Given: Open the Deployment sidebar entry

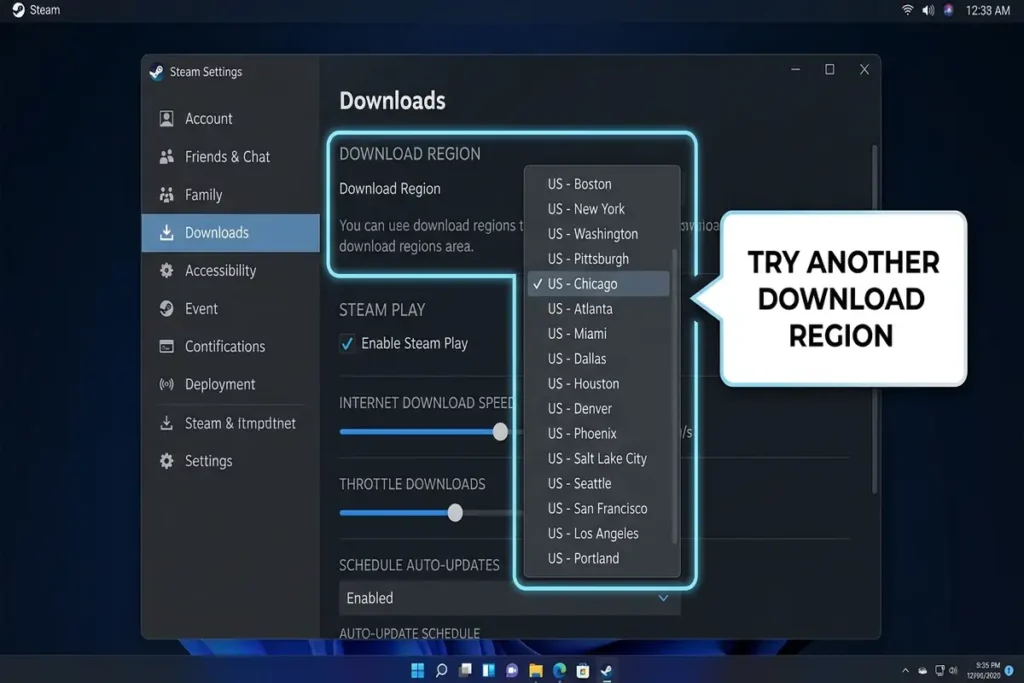Looking at the screenshot, I should (231, 384).
